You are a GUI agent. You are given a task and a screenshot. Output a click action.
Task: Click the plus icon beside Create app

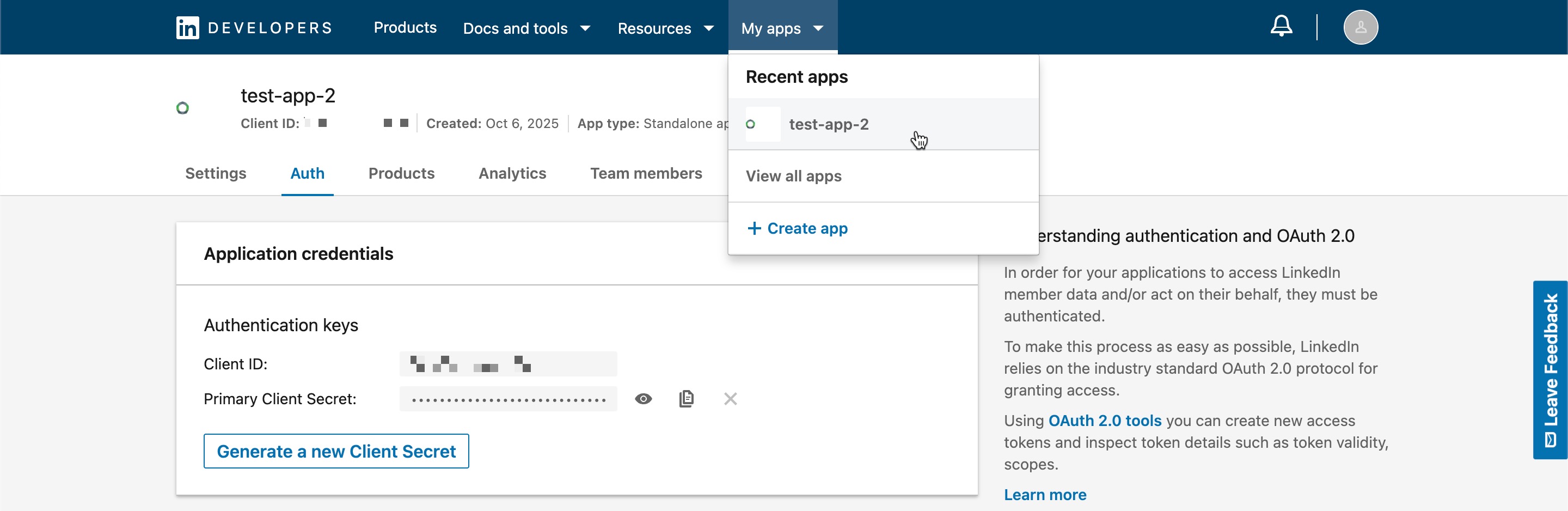click(x=754, y=228)
